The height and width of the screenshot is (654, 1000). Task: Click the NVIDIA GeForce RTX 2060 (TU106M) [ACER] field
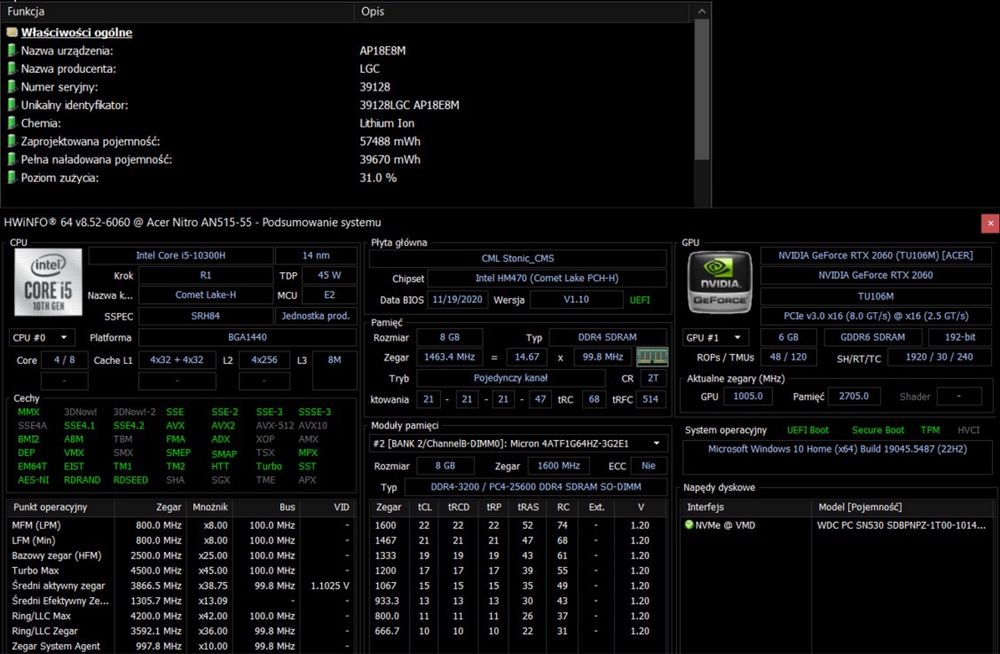coord(876,256)
